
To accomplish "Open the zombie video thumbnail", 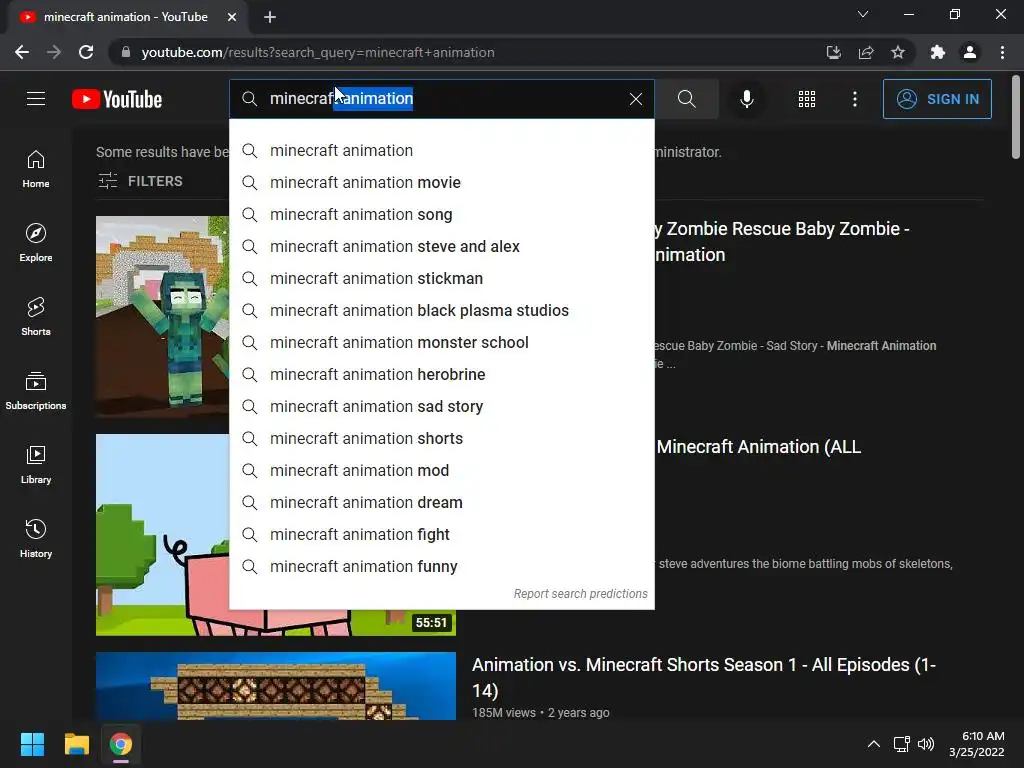I will [x=162, y=317].
